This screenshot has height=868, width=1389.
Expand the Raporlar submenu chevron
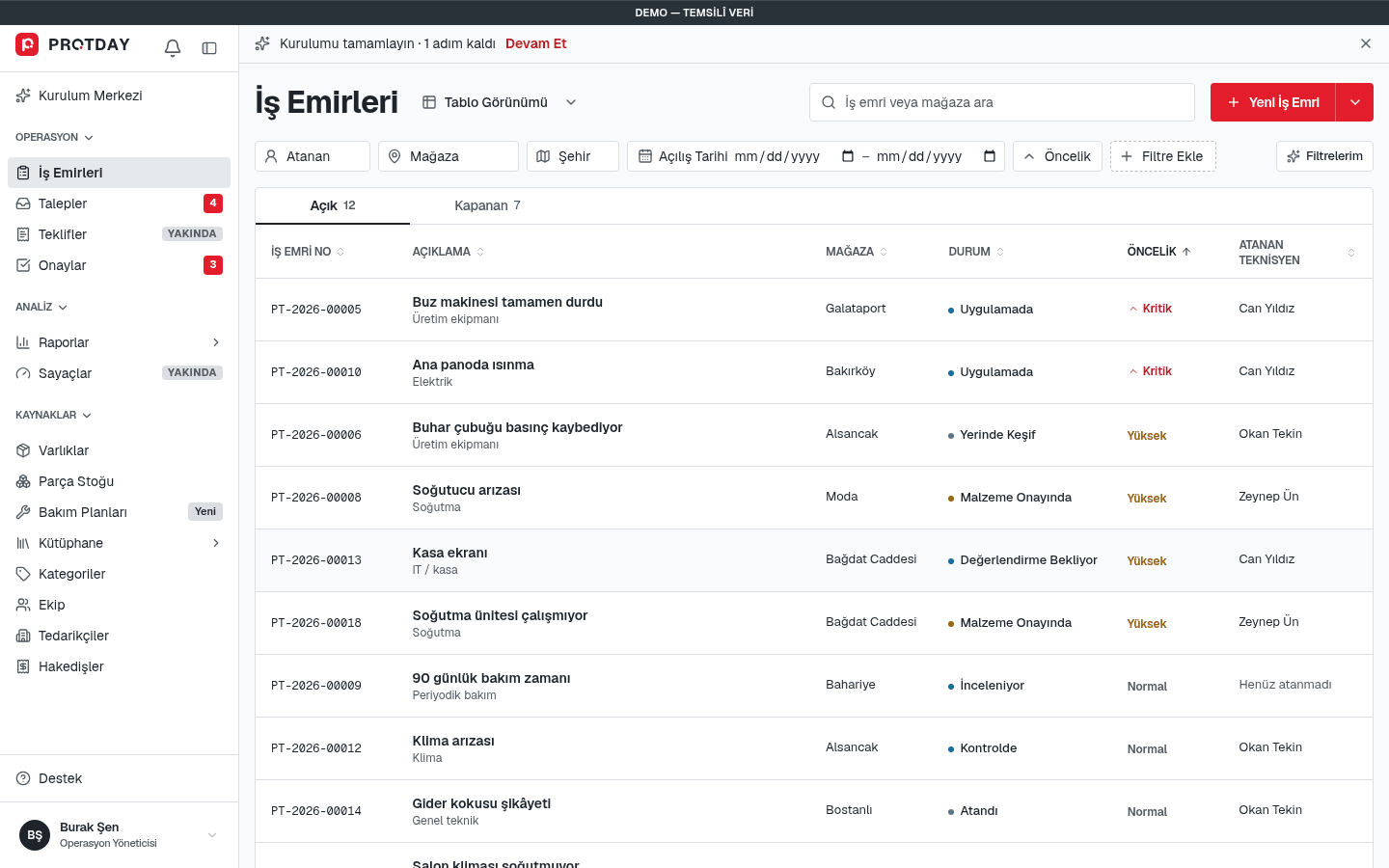[216, 342]
